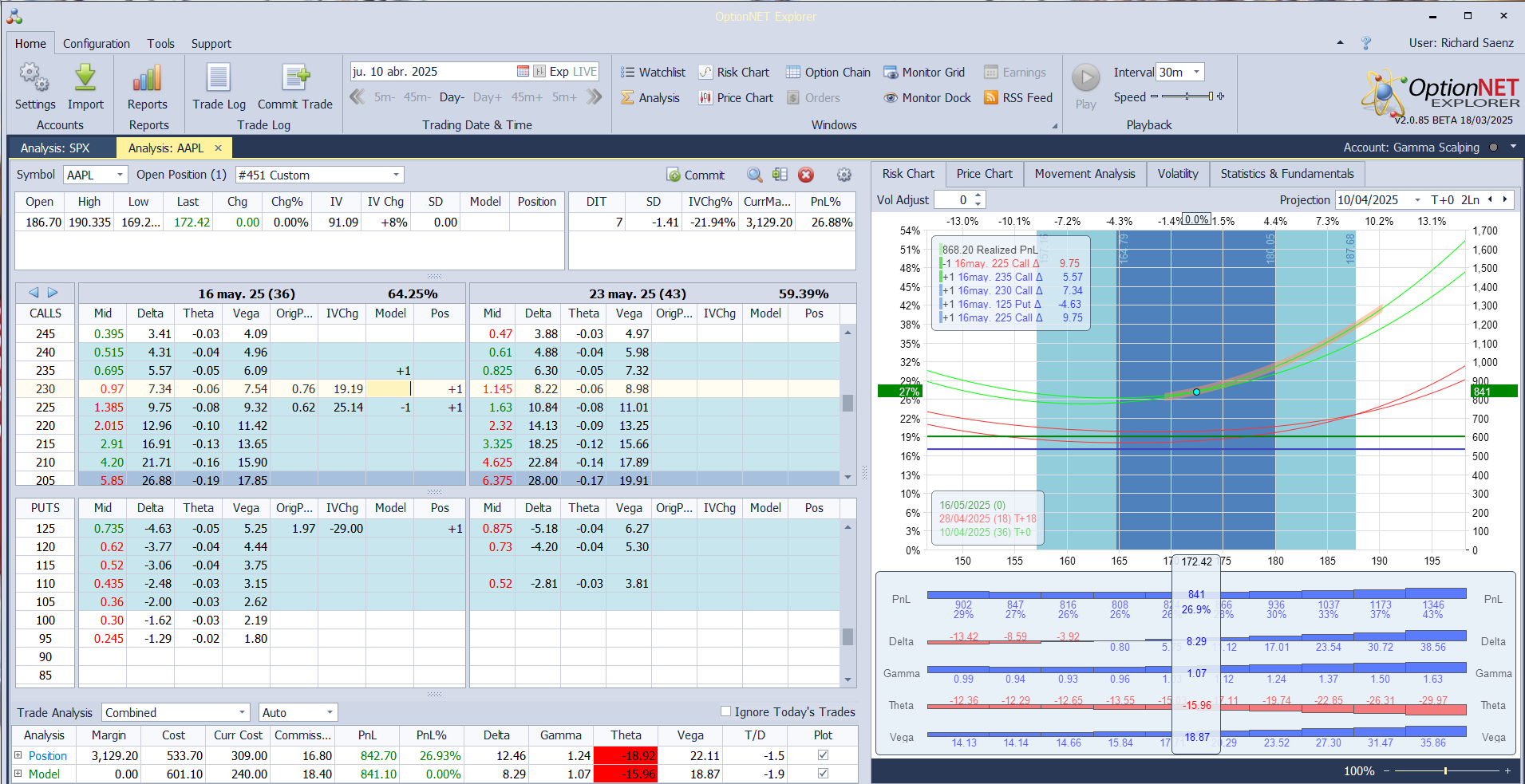Viewport: 1525px width, 784px height.
Task: Click the magnifier search icon beside Commit
Action: pyautogui.click(x=754, y=175)
